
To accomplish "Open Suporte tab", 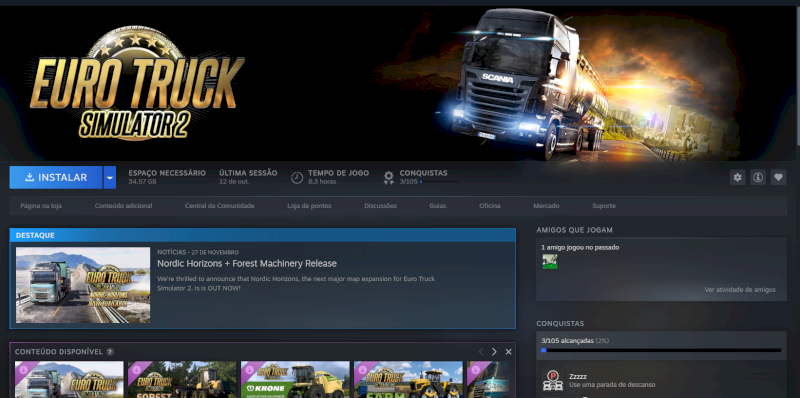I will point(604,206).
